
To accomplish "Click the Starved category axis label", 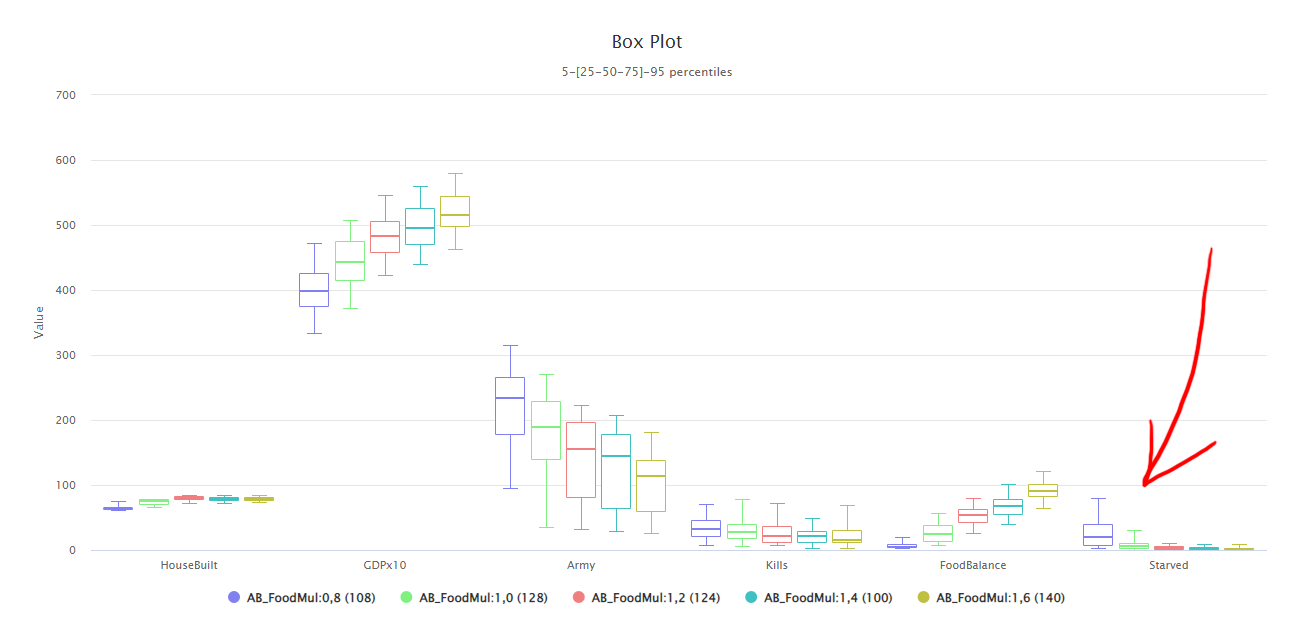I will (x=1168, y=565).
